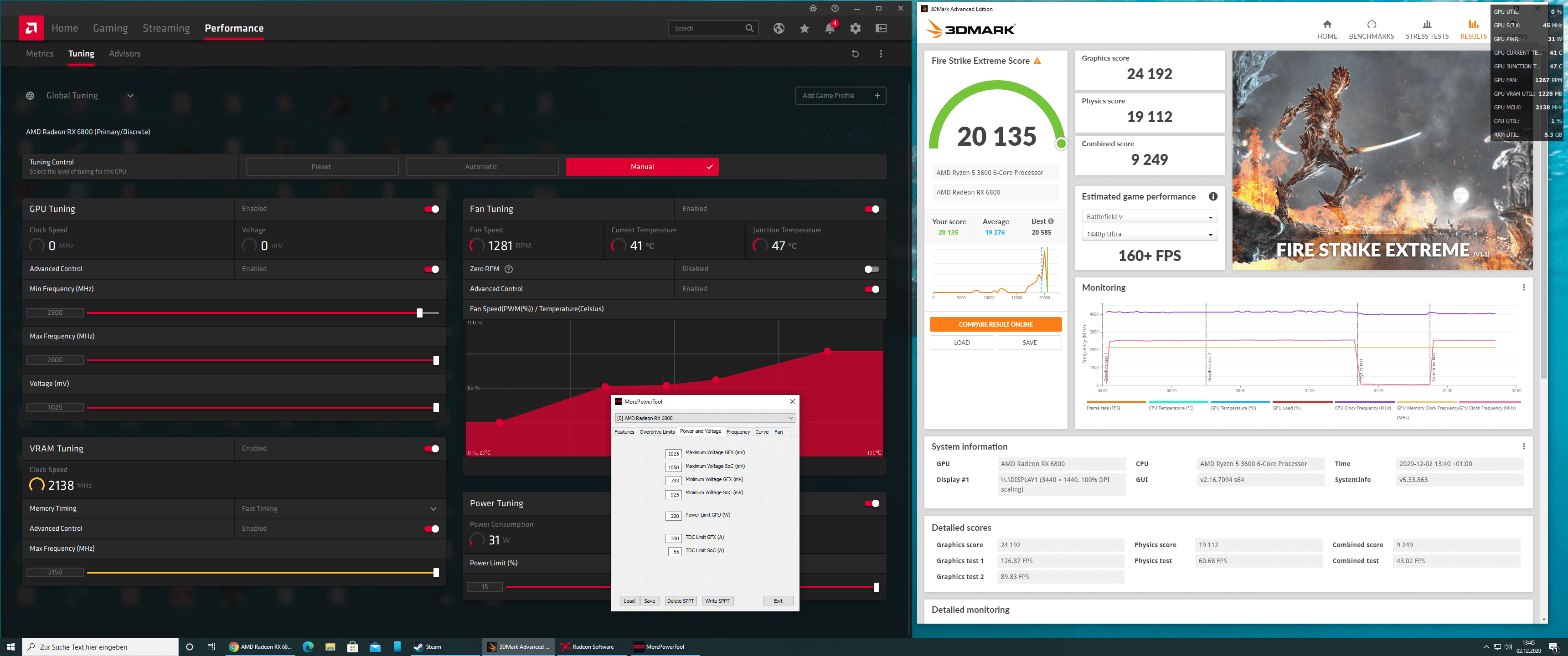Click Power Limit GPU (W) input field
Image resolution: width=1568 pixels, height=656 pixels.
[674, 516]
